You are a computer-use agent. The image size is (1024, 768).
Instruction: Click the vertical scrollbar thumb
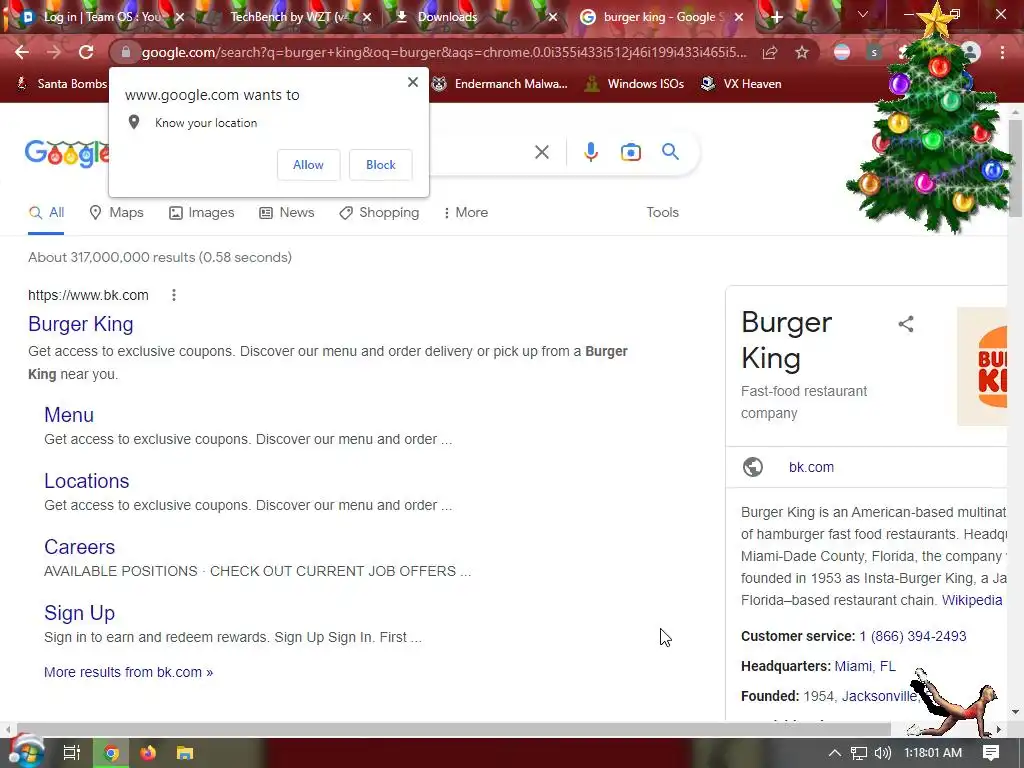tap(1015, 167)
